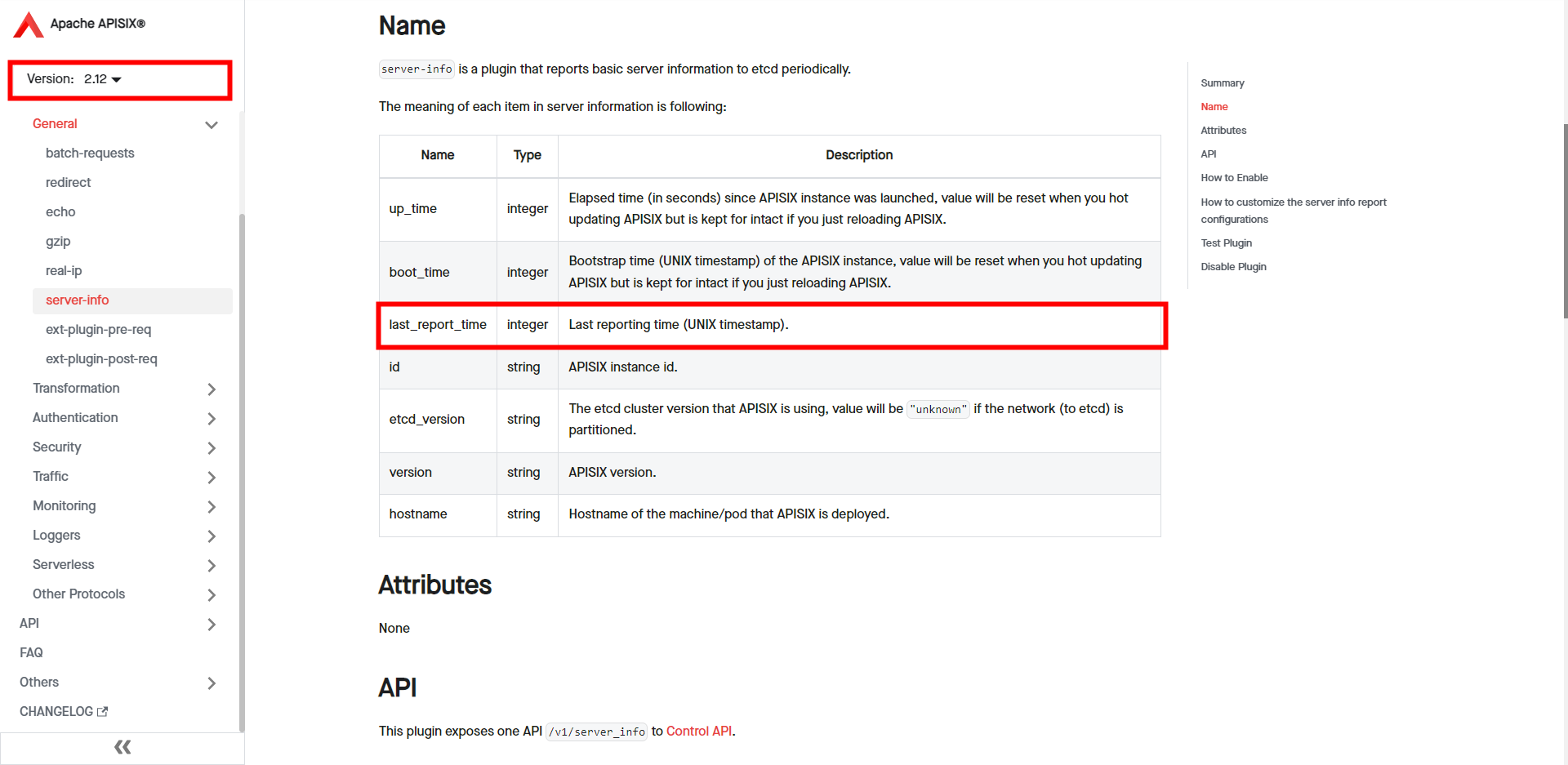Click the Description column header
1568x765 pixels.
[x=859, y=155]
